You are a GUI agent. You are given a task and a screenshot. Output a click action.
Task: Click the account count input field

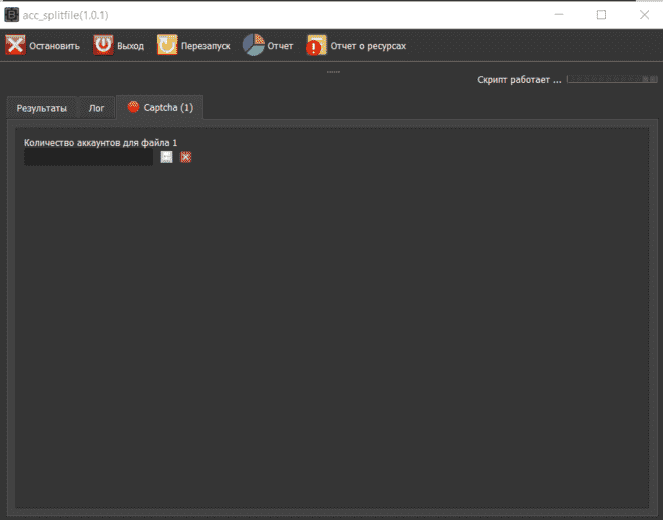click(x=88, y=157)
